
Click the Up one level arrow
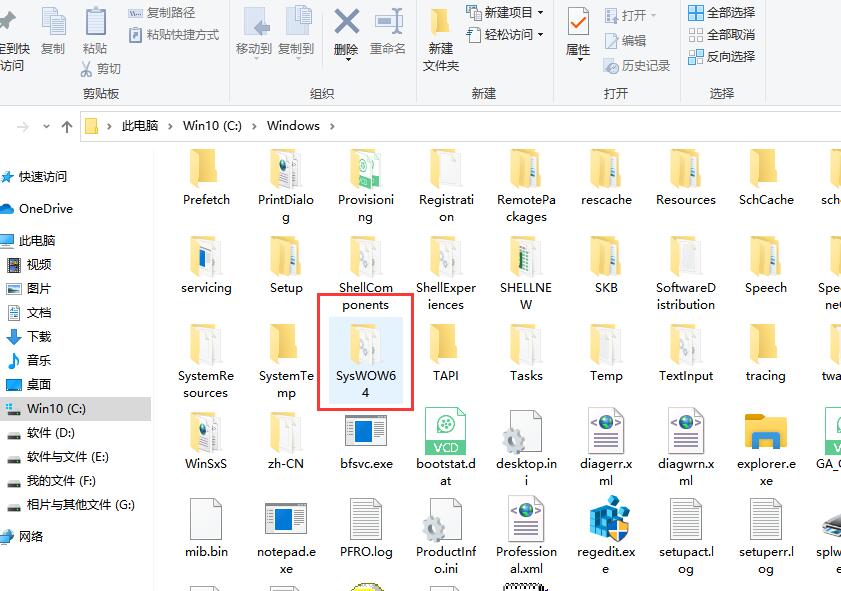click(67, 127)
